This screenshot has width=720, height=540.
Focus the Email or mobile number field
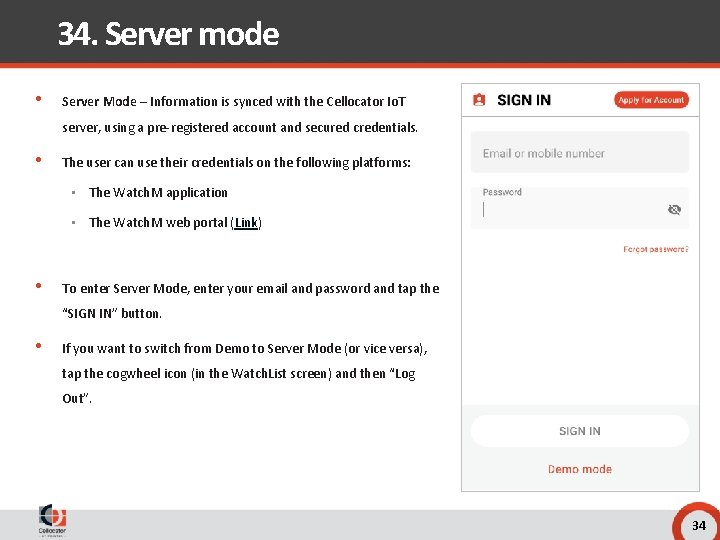point(579,152)
